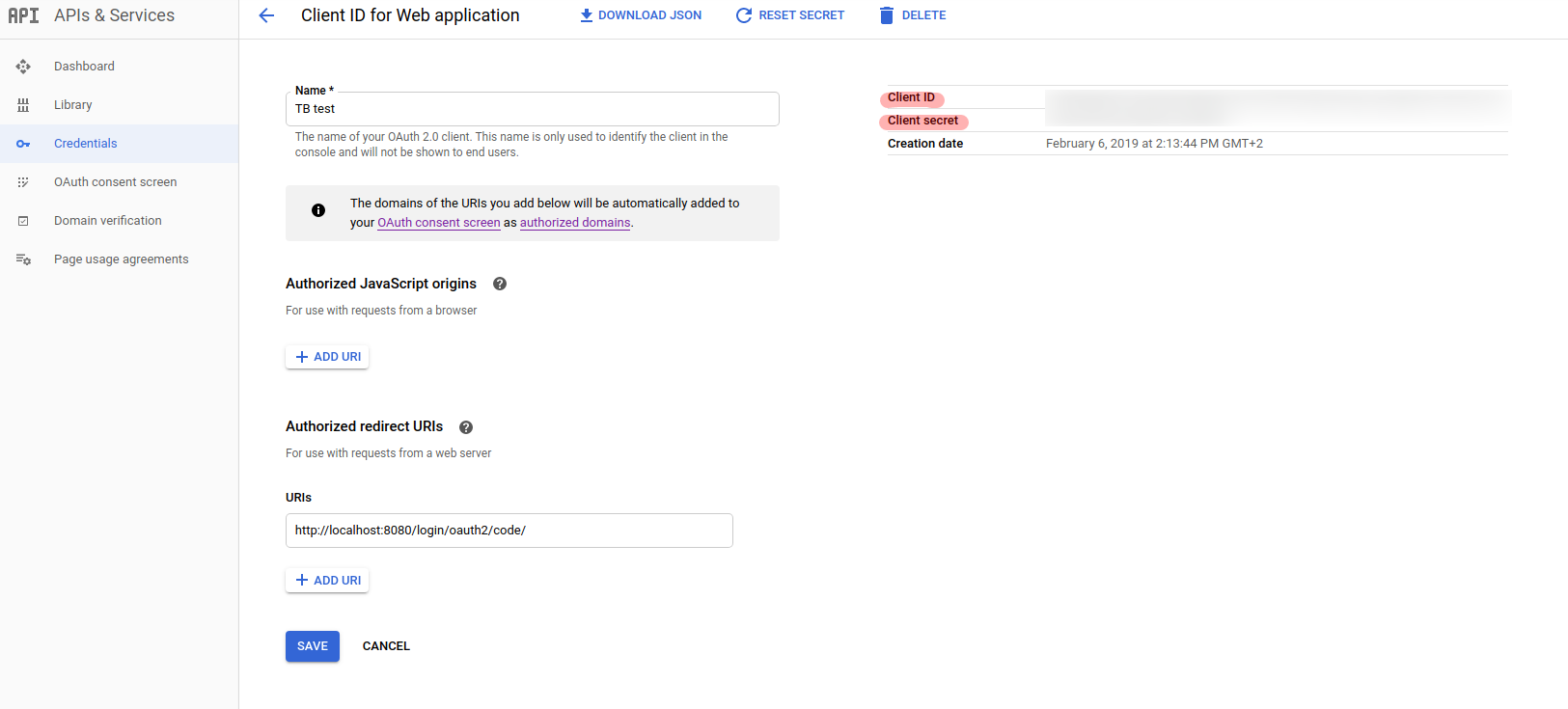This screenshot has width=1568, height=709.
Task: Add URI under JavaScript origins
Action: pos(327,357)
